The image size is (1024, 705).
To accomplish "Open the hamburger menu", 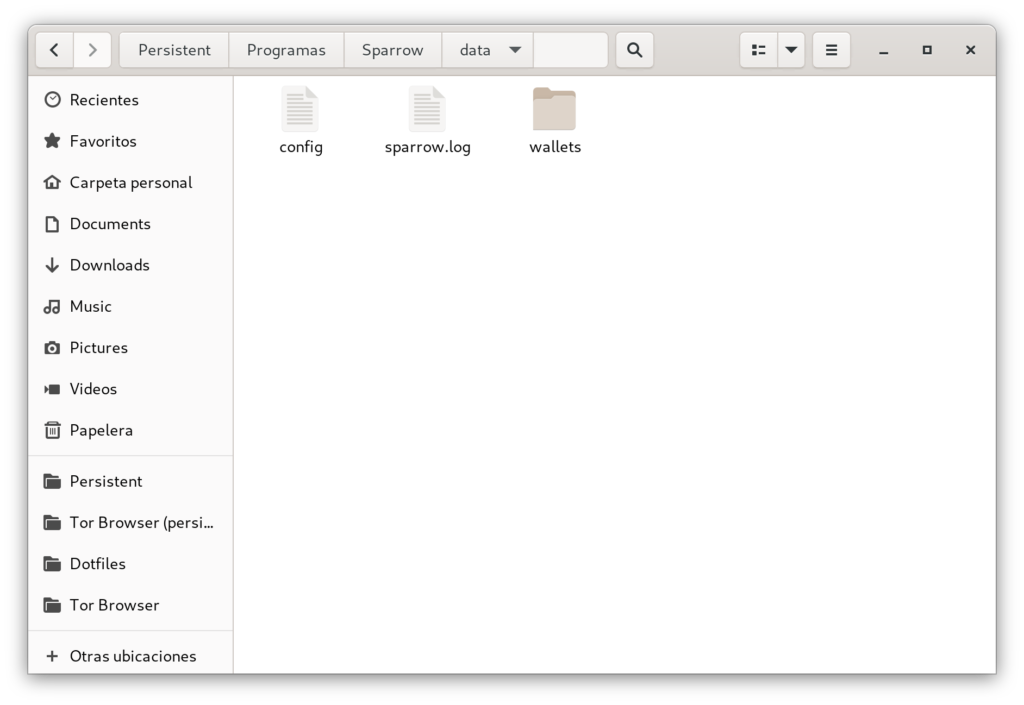I will 831,49.
